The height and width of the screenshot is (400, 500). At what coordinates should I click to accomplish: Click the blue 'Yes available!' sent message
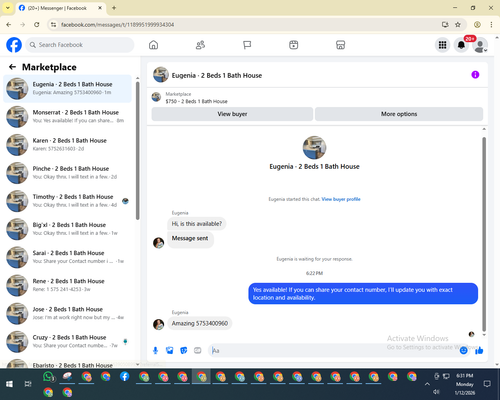coord(363,294)
